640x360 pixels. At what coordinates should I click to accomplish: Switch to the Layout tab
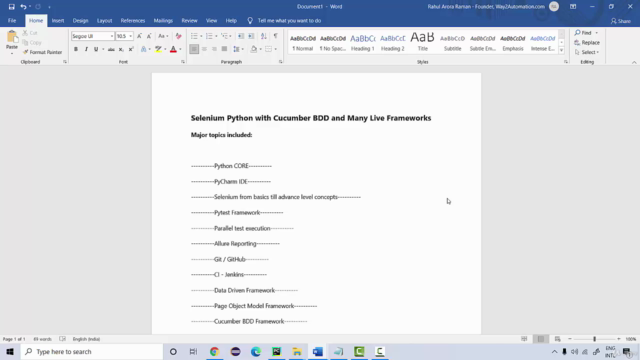(104, 21)
